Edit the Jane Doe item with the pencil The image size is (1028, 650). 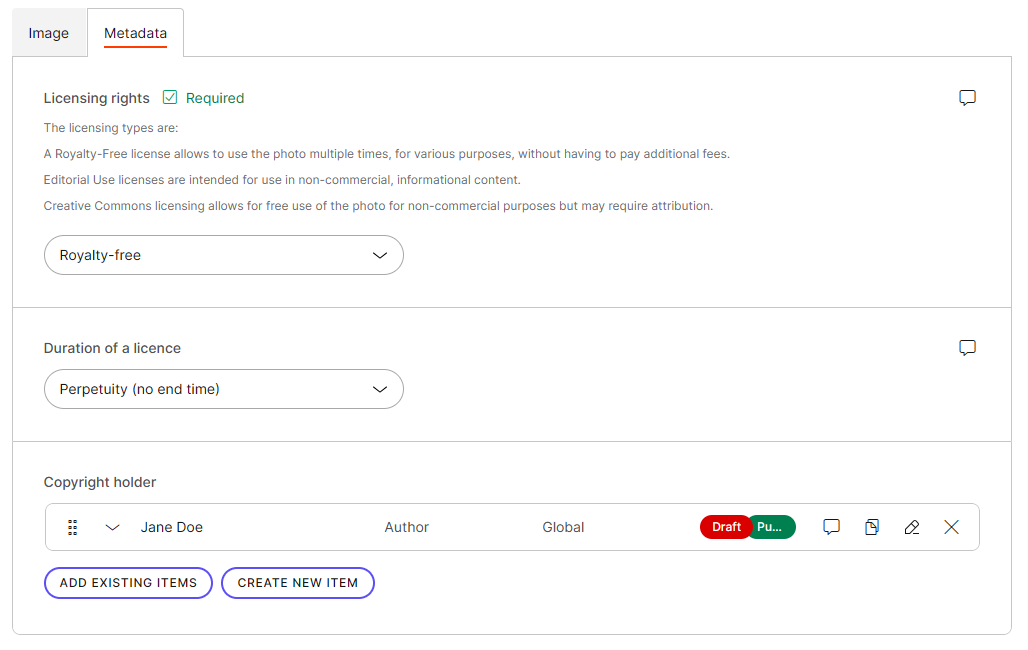pyautogui.click(x=911, y=527)
